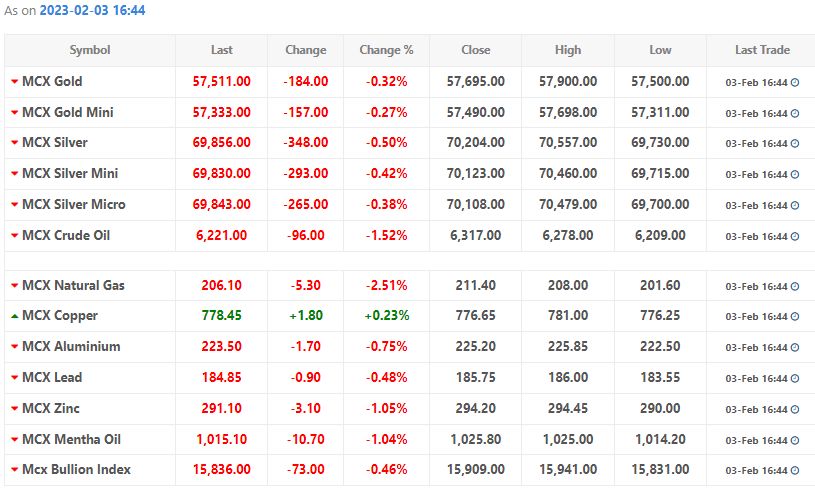Click the Close column header
Viewport: 815px width, 490px height.
pyautogui.click(x=476, y=50)
